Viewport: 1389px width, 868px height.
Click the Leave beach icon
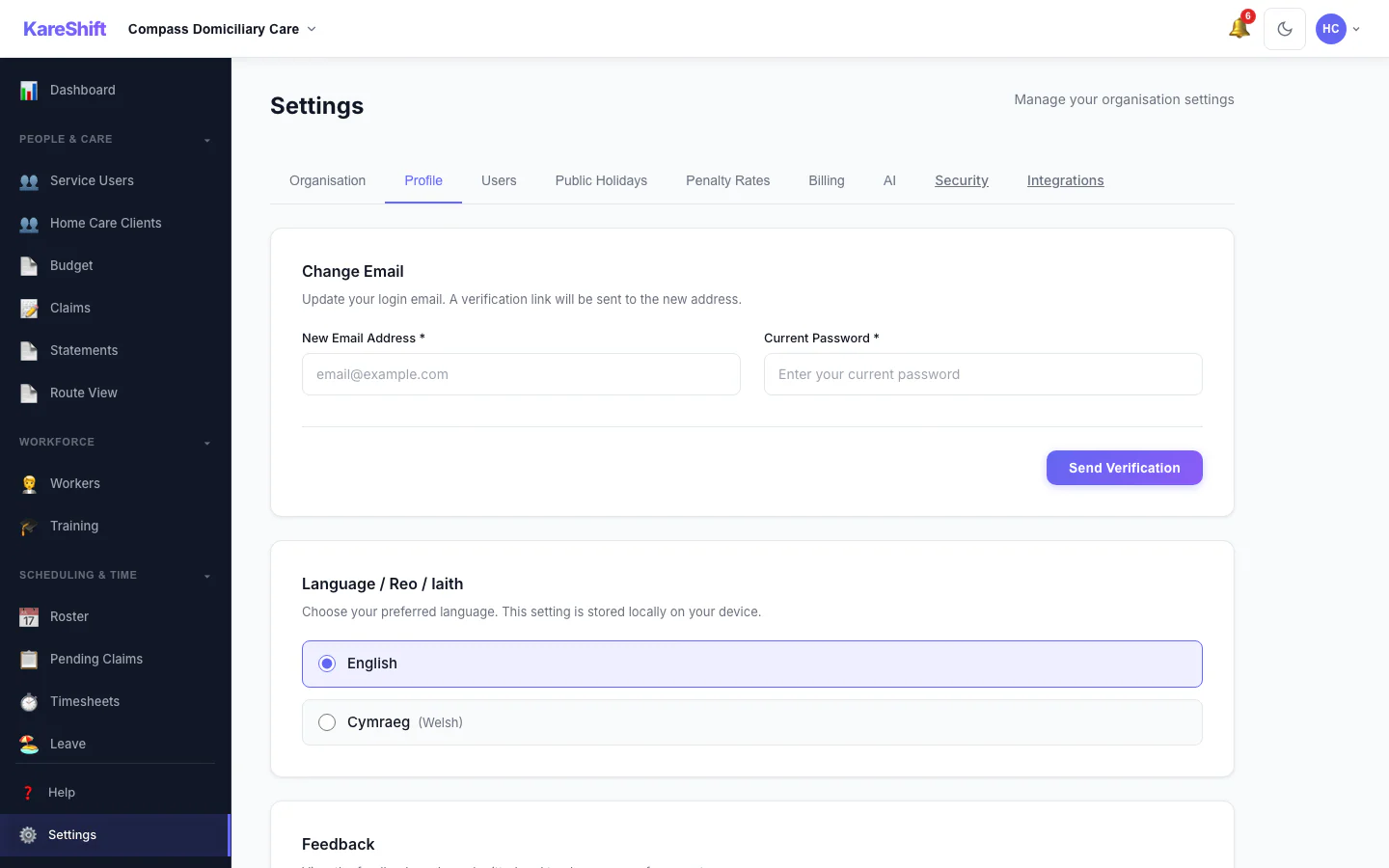coord(29,744)
